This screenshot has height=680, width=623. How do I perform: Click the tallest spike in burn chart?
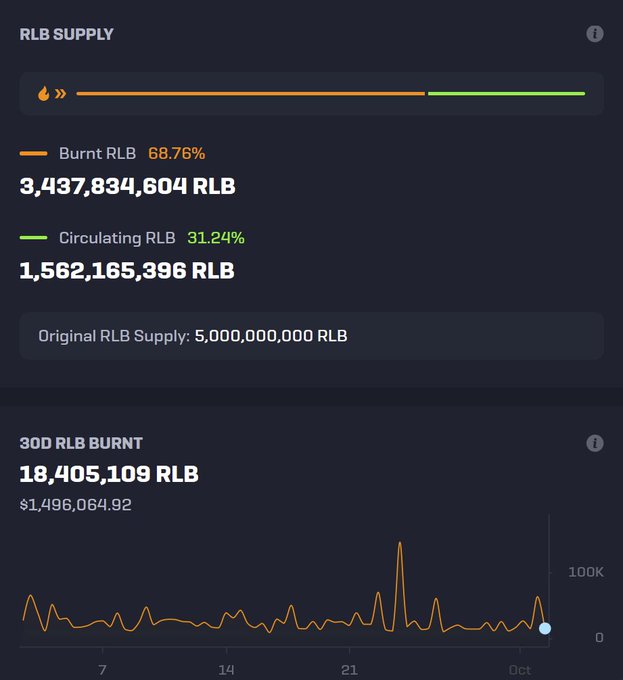tap(400, 543)
